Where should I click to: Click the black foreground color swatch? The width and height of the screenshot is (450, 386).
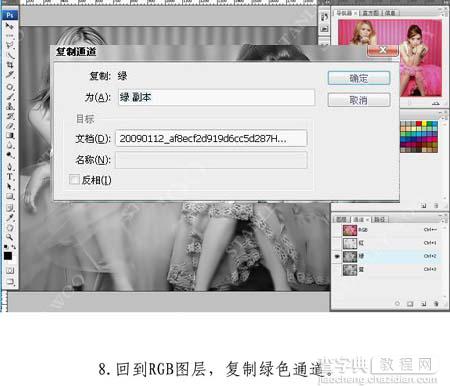coord(8,256)
